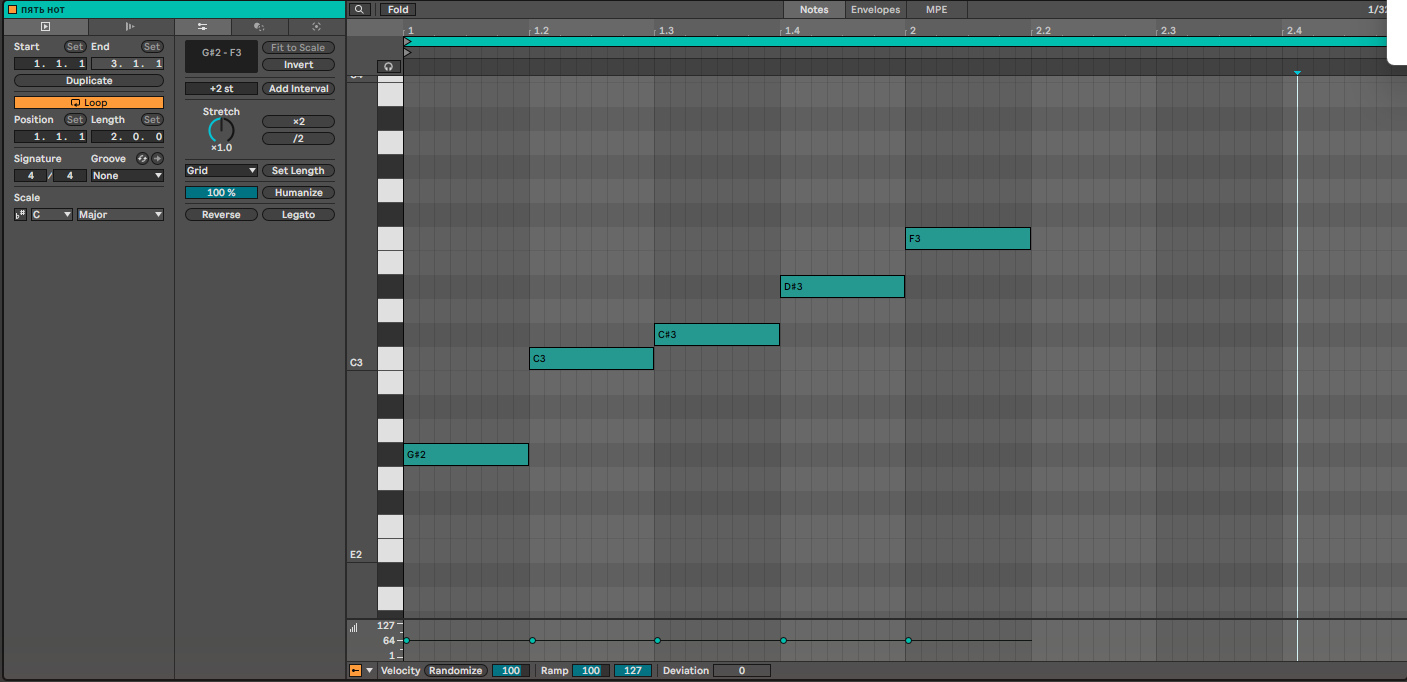Screen dimensions: 1407x682
Task: Switch to the Launch tab icon
Action: [x=131, y=26]
